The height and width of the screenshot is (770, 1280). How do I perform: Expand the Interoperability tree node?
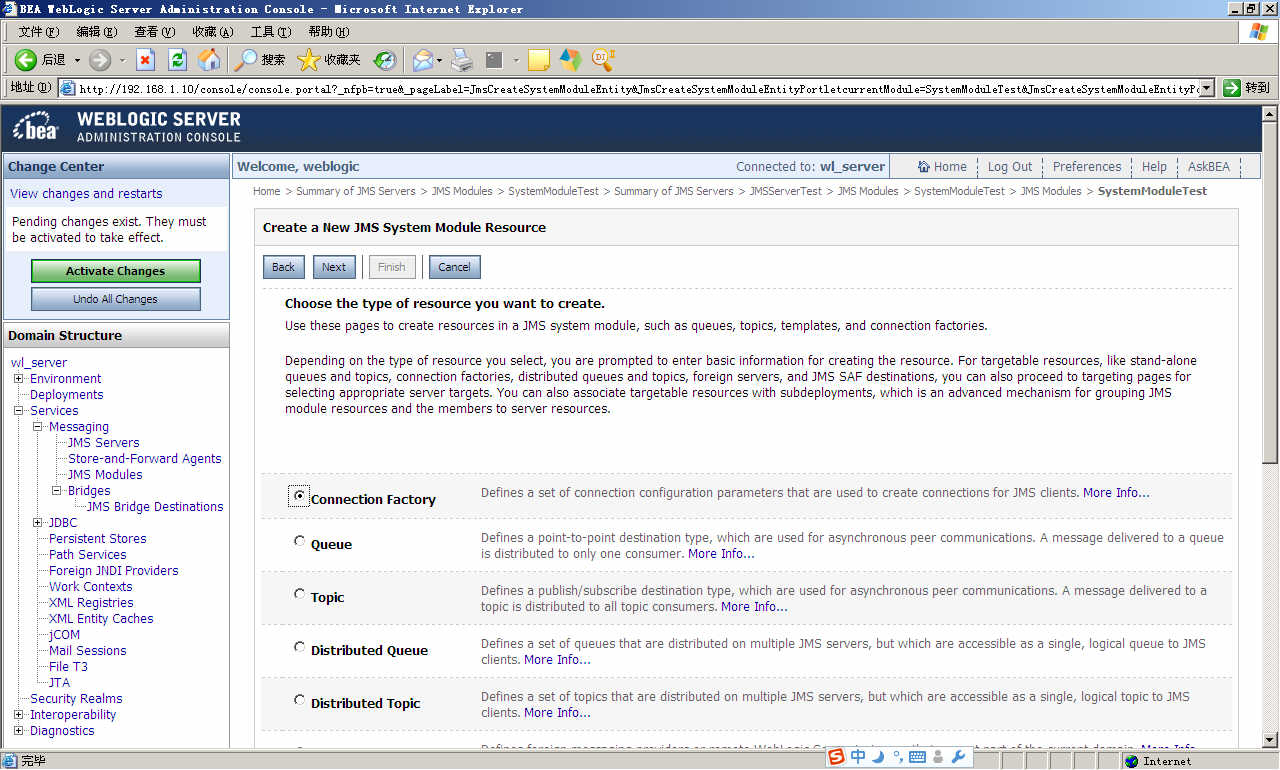click(18, 715)
